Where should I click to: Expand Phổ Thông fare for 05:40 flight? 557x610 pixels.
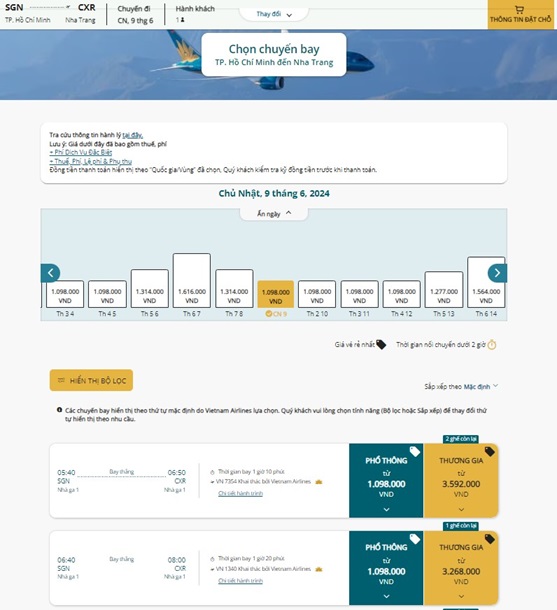[x=386, y=481]
